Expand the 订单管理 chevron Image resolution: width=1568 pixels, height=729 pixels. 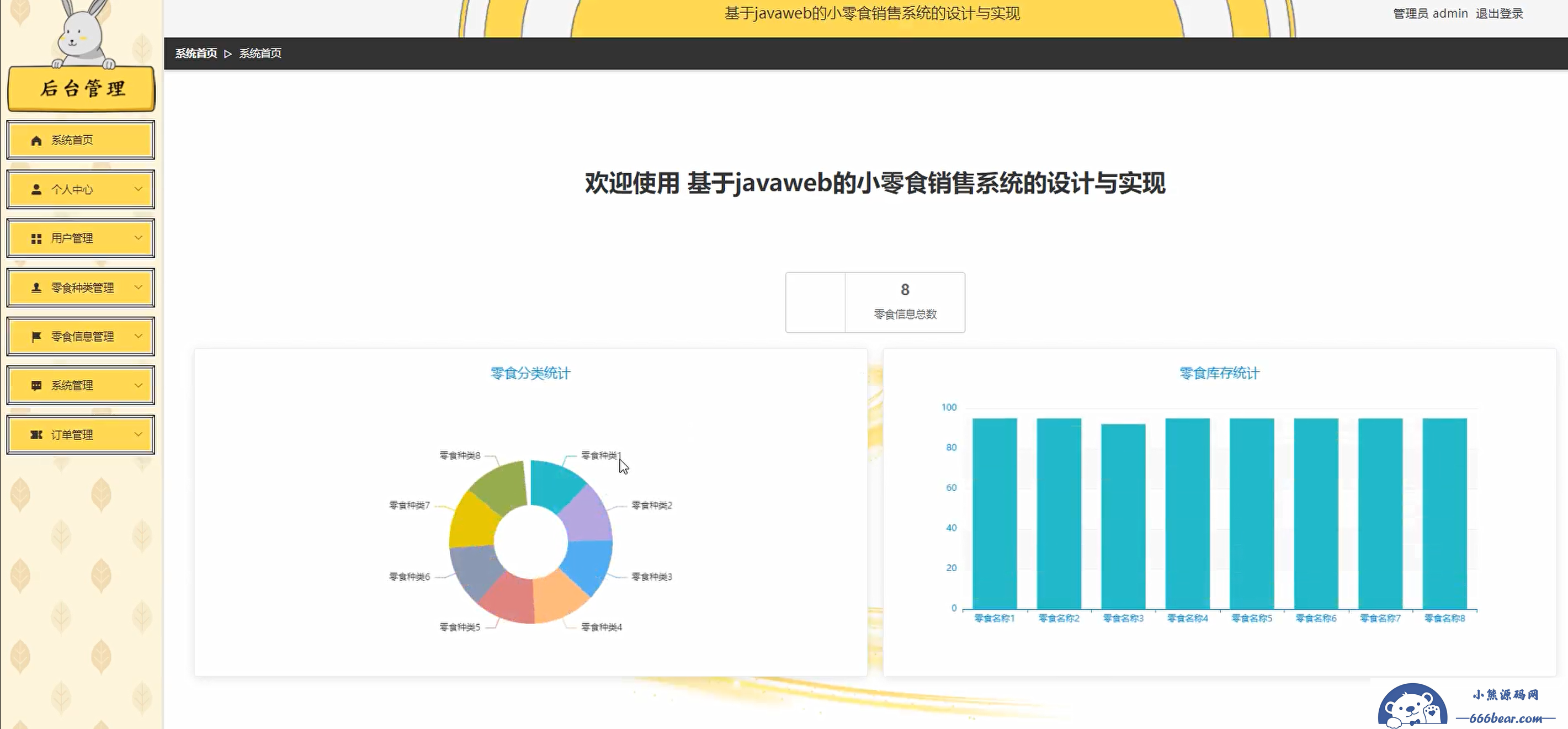(x=138, y=434)
